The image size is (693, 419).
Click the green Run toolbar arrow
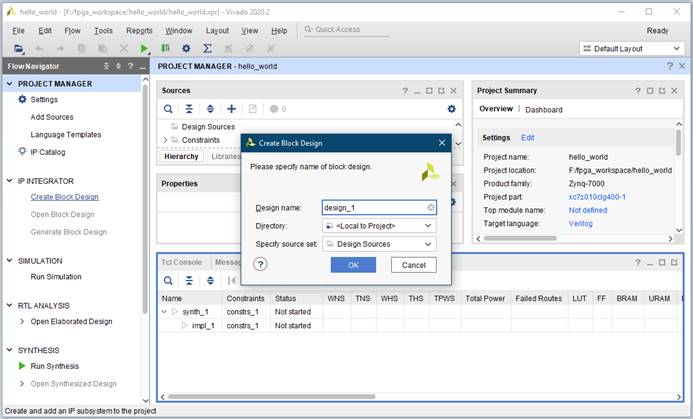[x=144, y=48]
